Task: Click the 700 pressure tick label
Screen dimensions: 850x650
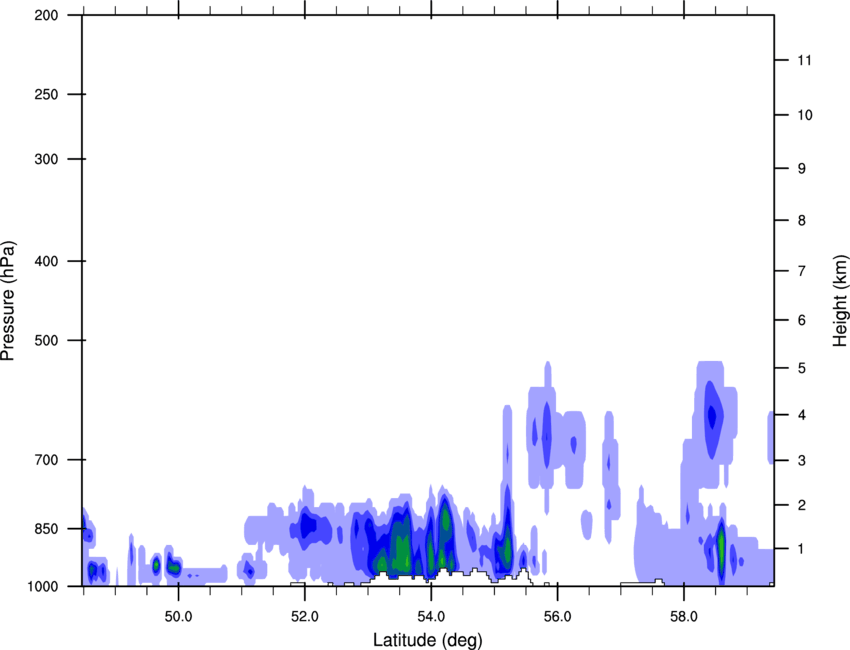Action: (46, 460)
